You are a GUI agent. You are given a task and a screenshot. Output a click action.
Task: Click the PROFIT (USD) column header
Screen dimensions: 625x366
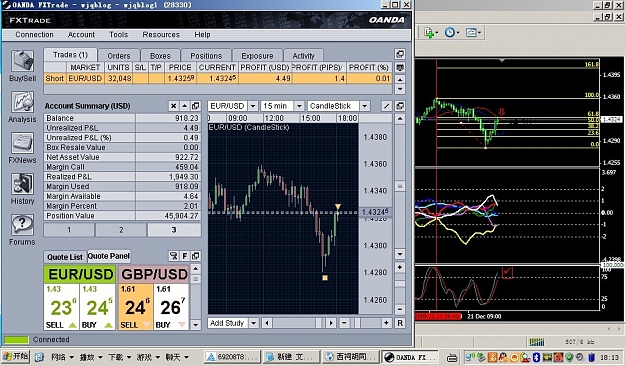[x=265, y=67]
